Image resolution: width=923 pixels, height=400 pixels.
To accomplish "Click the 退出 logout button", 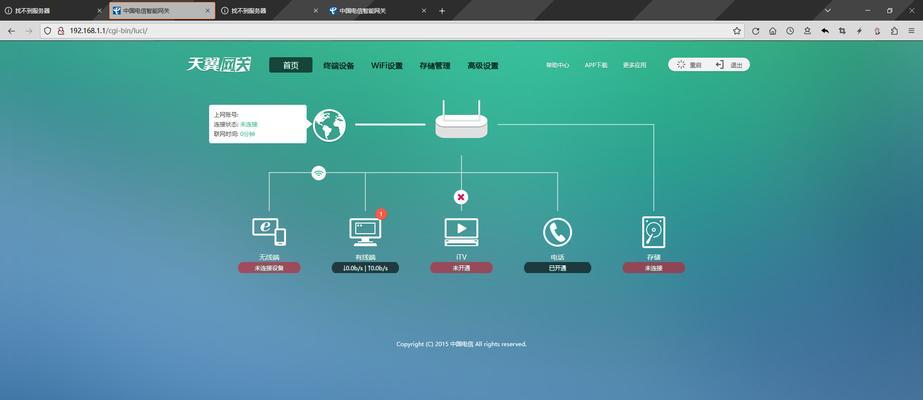I will (x=730, y=65).
